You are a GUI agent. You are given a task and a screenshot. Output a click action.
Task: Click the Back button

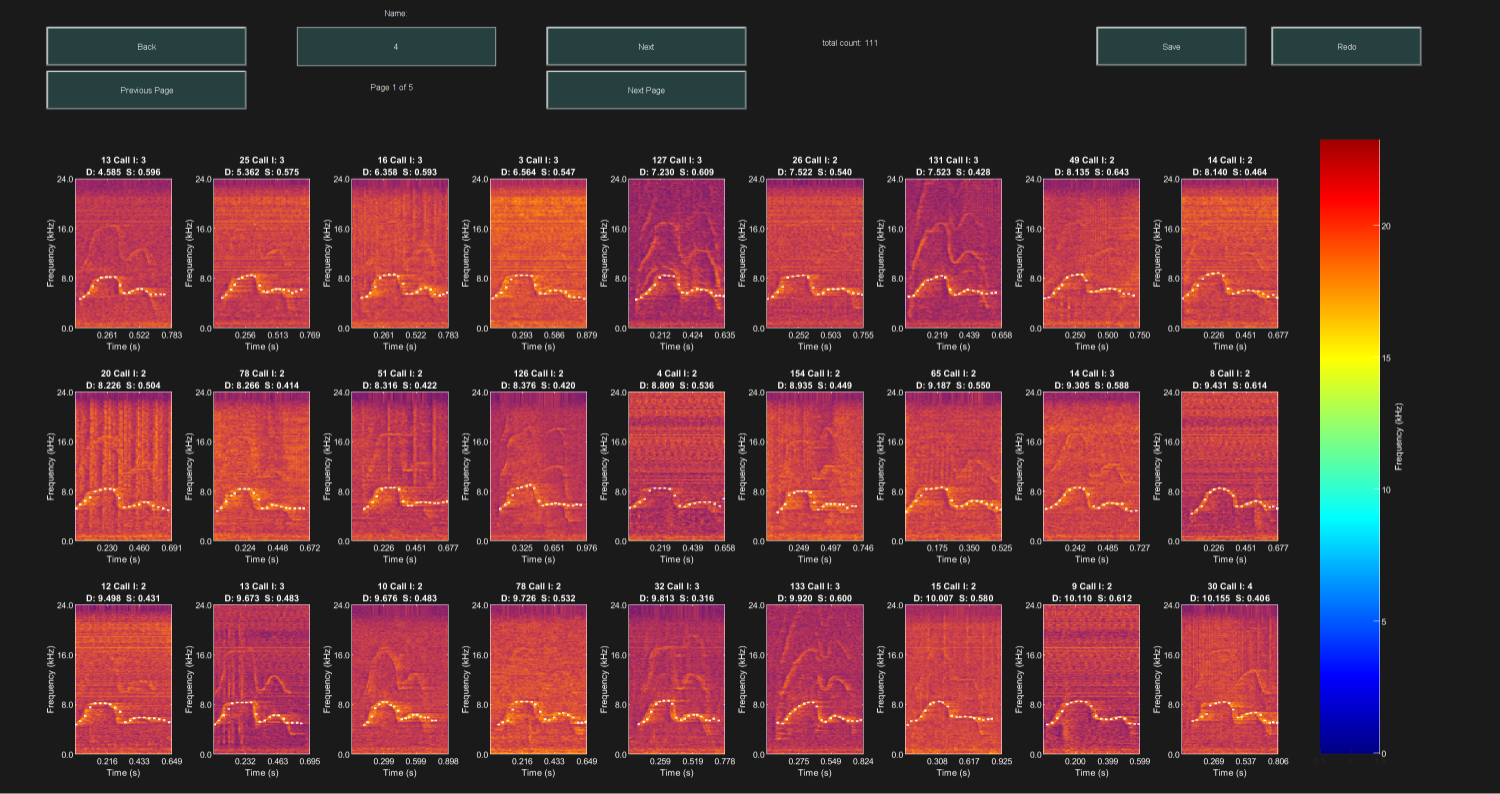[x=146, y=46]
